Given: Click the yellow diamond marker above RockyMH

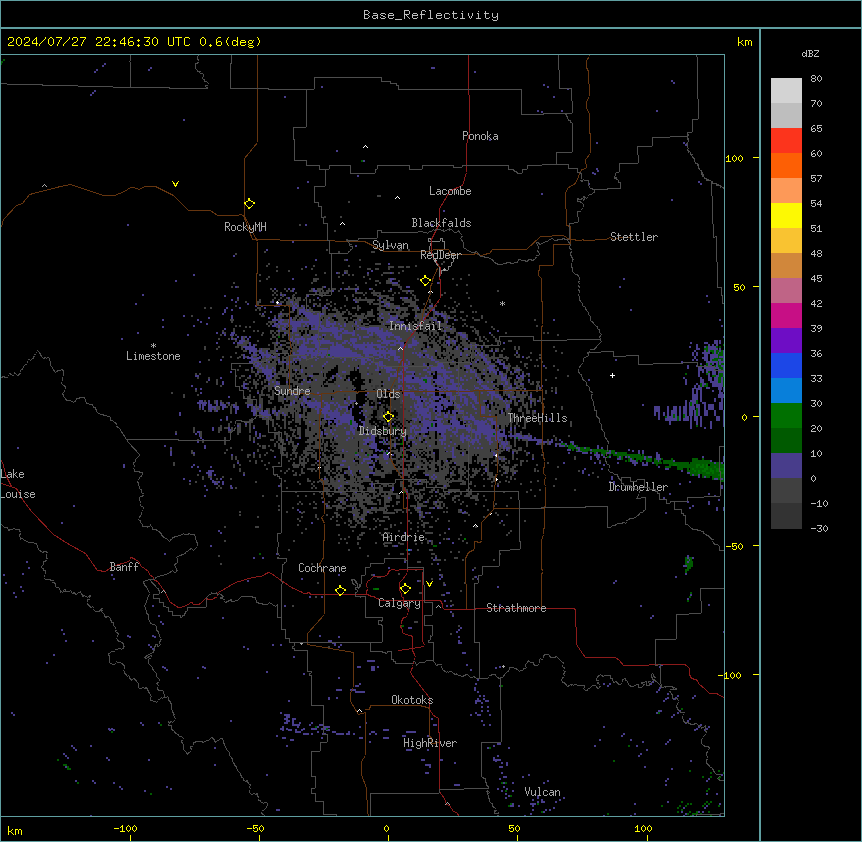Looking at the screenshot, I should [x=249, y=204].
